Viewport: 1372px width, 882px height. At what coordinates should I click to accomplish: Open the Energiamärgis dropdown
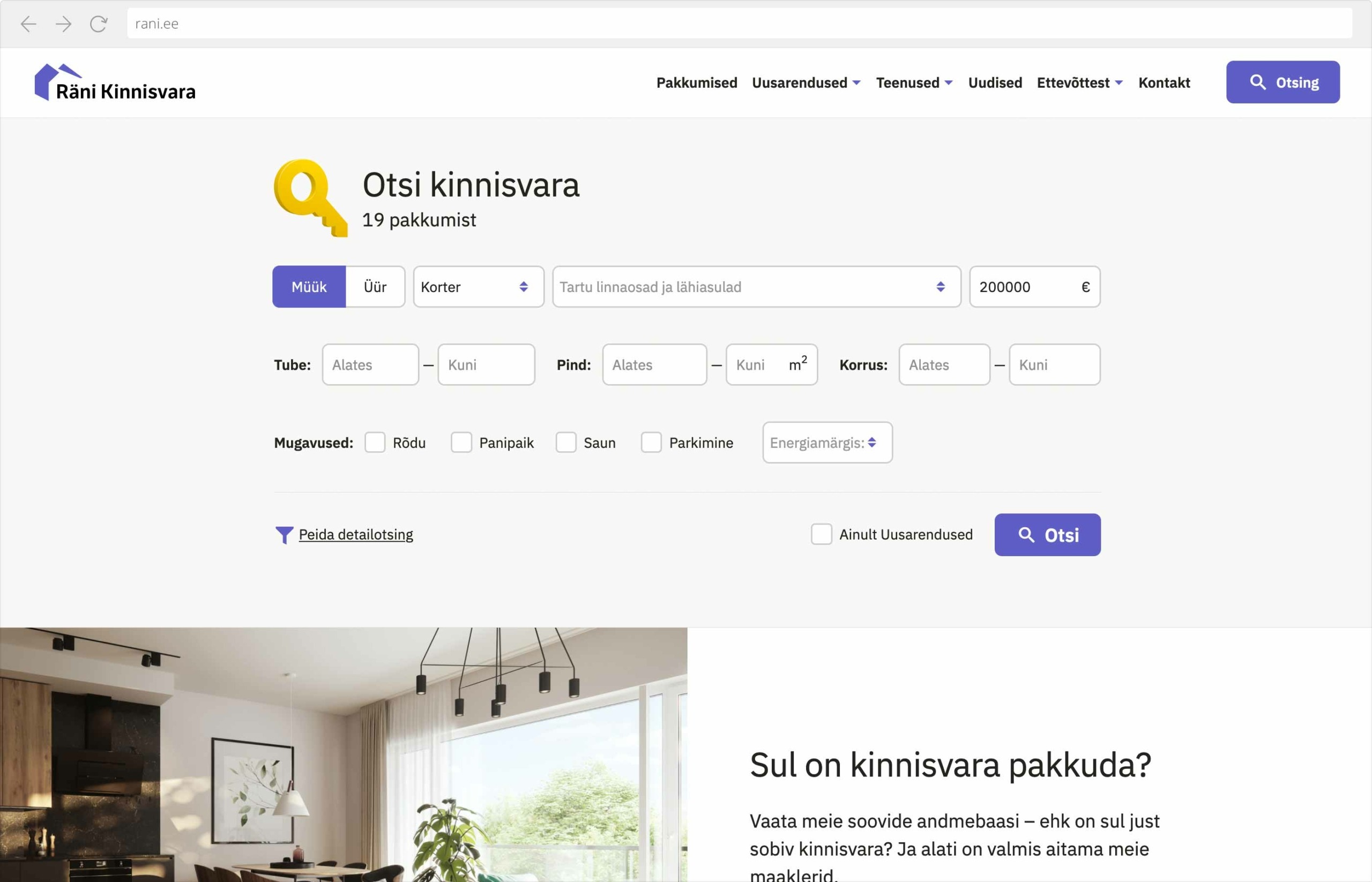[826, 442]
